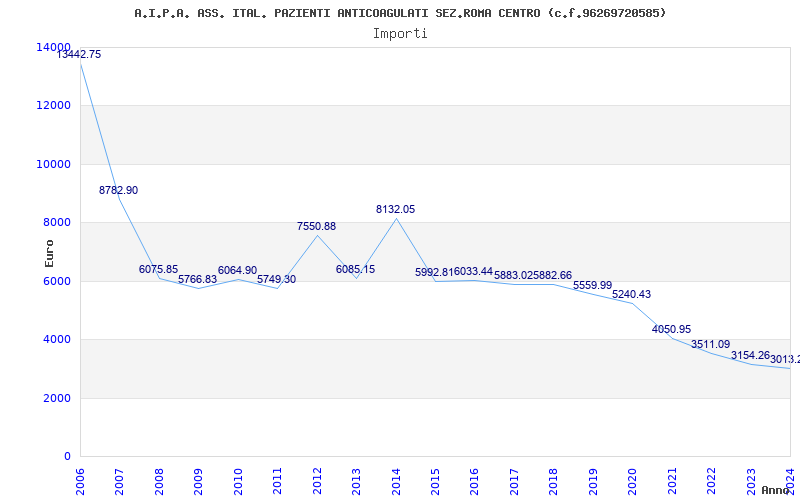Select the 3511.09 data label
This screenshot has width=800, height=500.
pyautogui.click(x=711, y=344)
